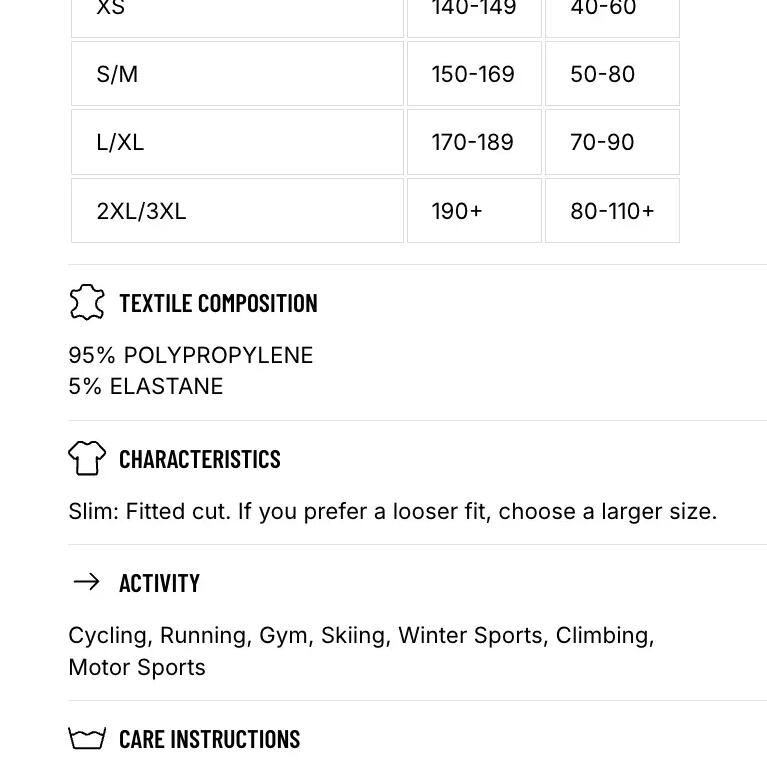Click the 170-189 height cell
767x767 pixels.
474,142
